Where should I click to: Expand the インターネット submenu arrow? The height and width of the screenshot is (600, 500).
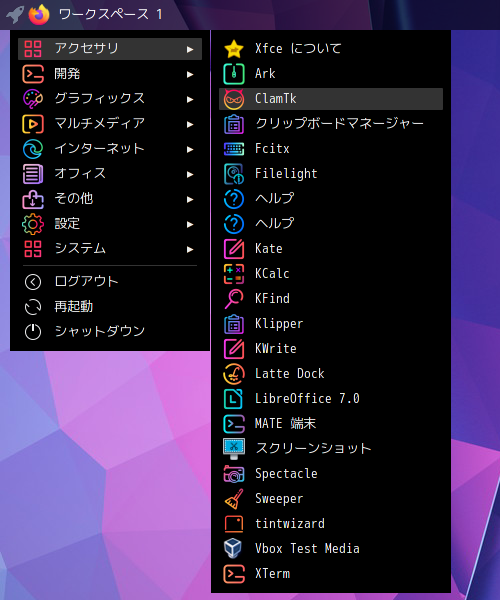click(x=190, y=149)
